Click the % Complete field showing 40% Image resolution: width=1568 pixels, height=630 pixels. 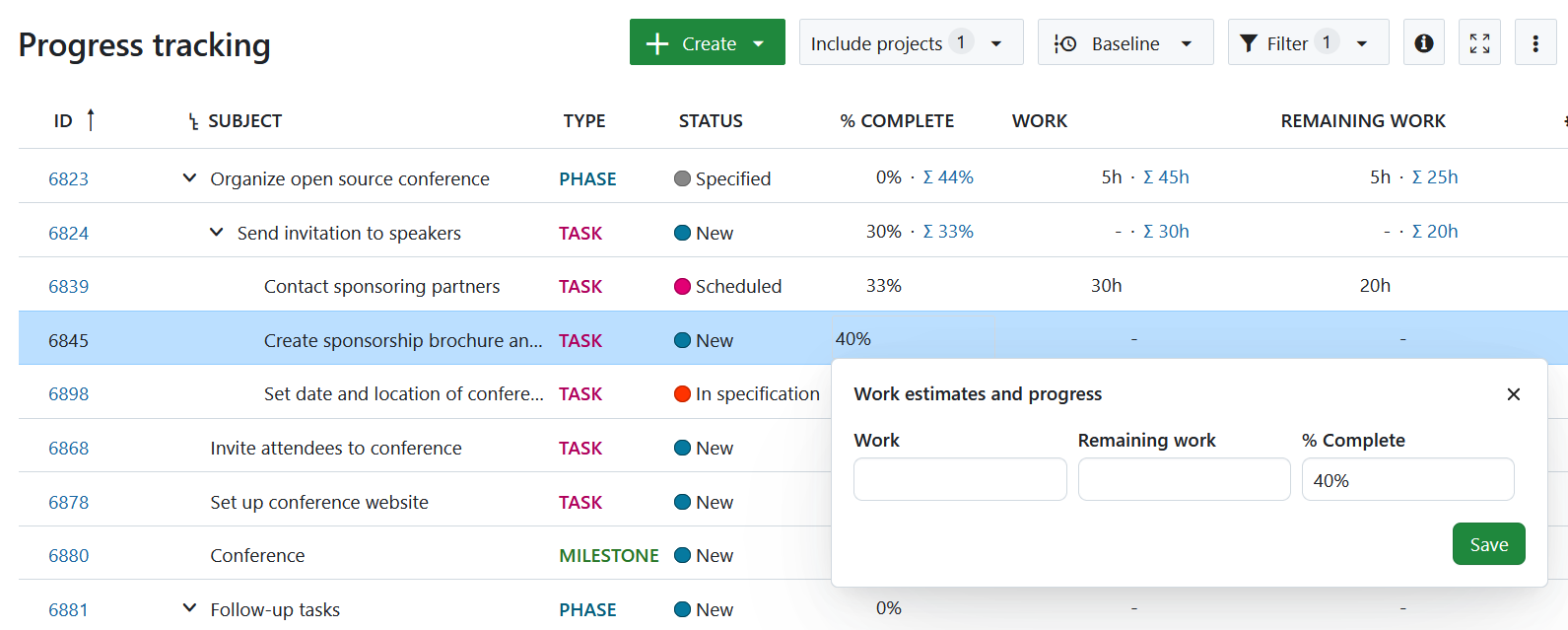point(1407,480)
